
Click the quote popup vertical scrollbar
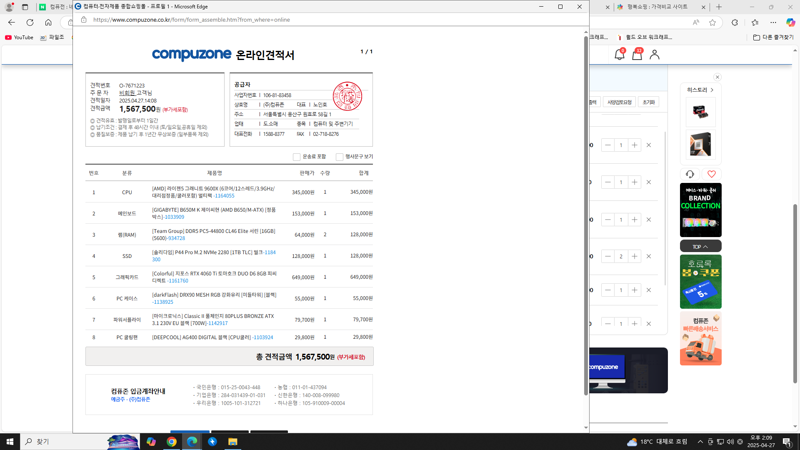pyautogui.click(x=586, y=214)
